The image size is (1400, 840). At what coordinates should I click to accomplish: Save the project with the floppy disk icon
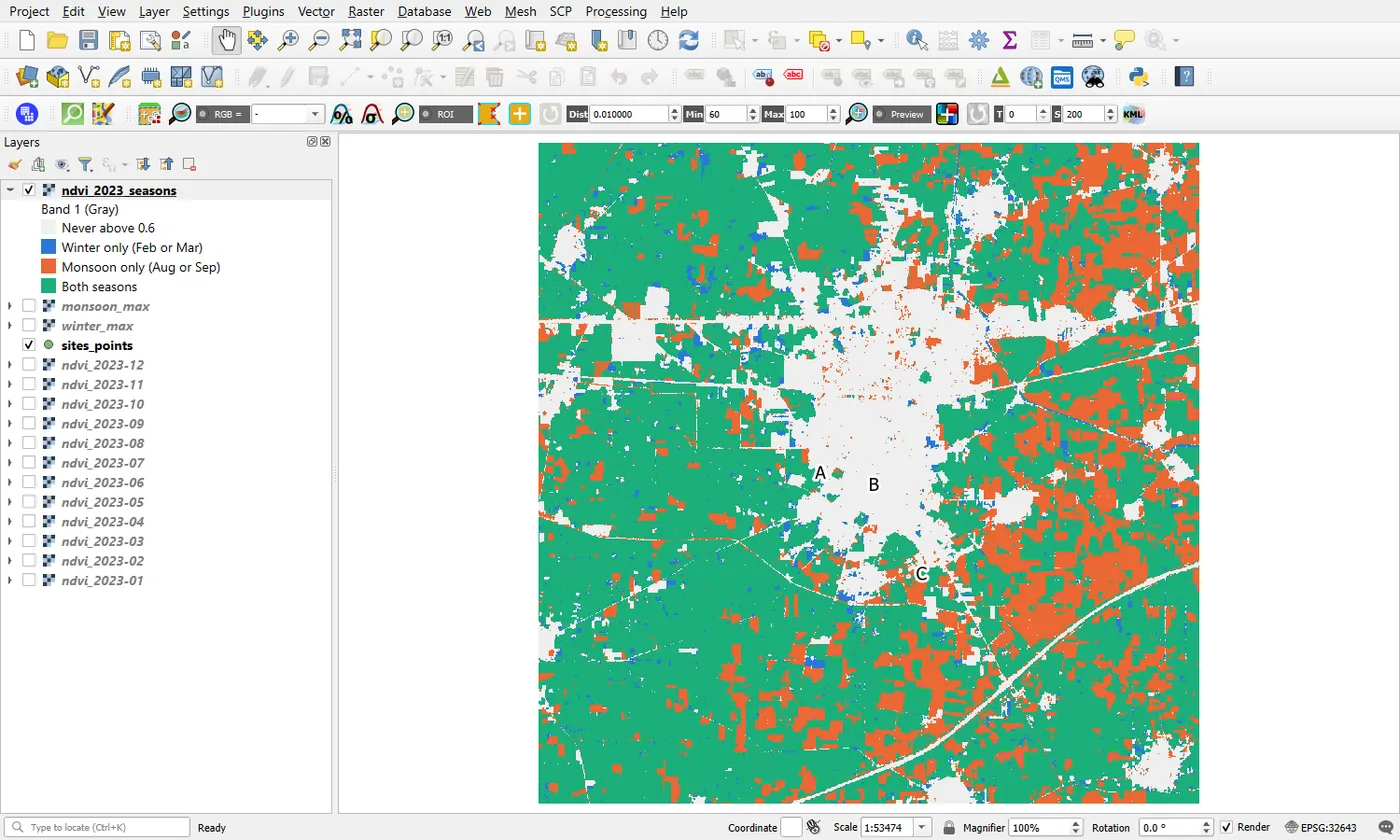(88, 40)
